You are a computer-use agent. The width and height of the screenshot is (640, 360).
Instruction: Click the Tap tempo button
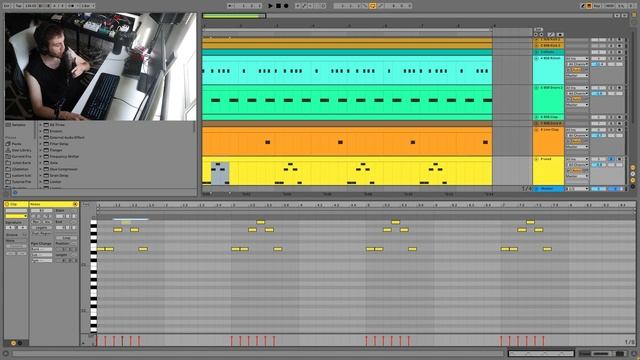pyautogui.click(x=19, y=6)
